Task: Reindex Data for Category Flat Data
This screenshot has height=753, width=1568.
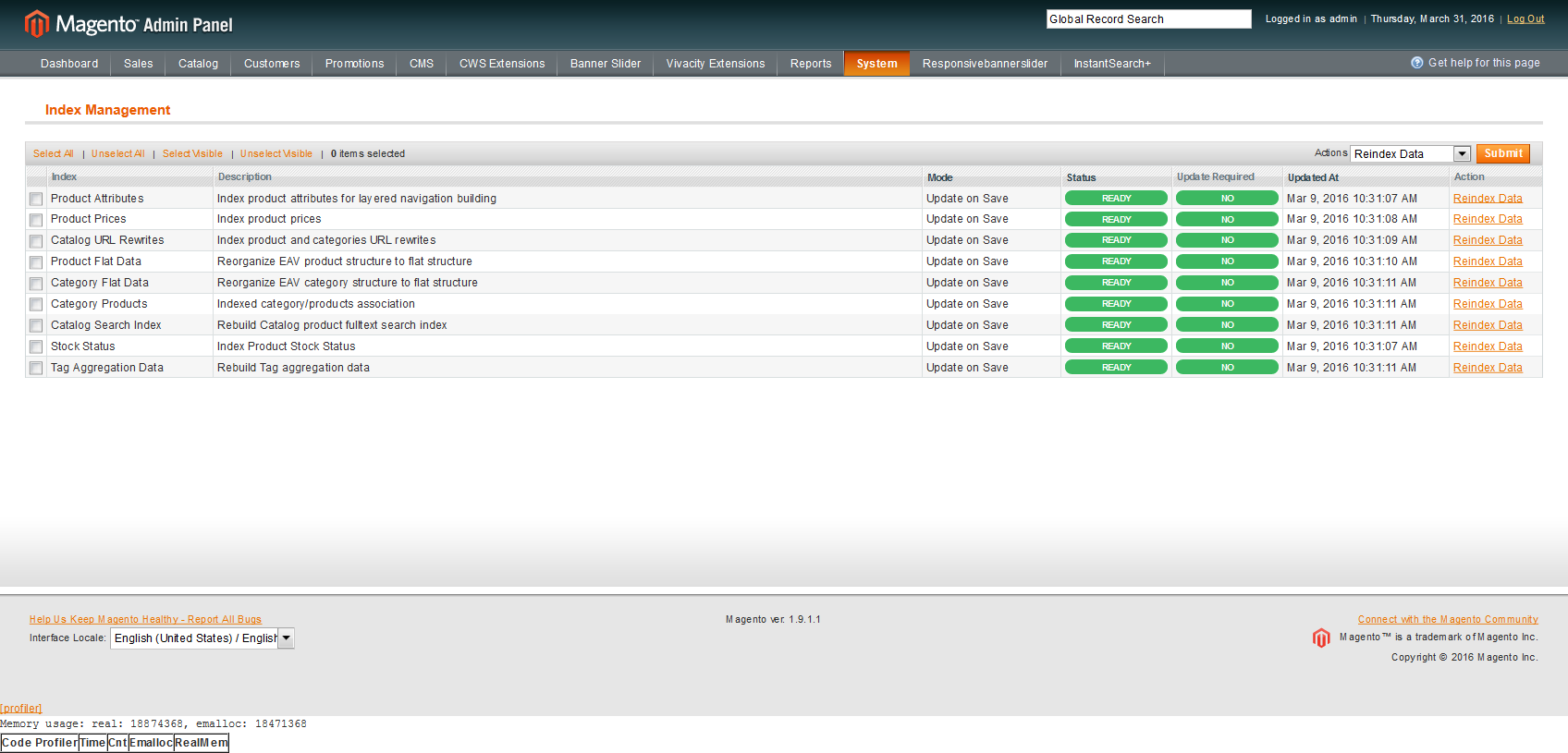Action: pyautogui.click(x=1488, y=283)
